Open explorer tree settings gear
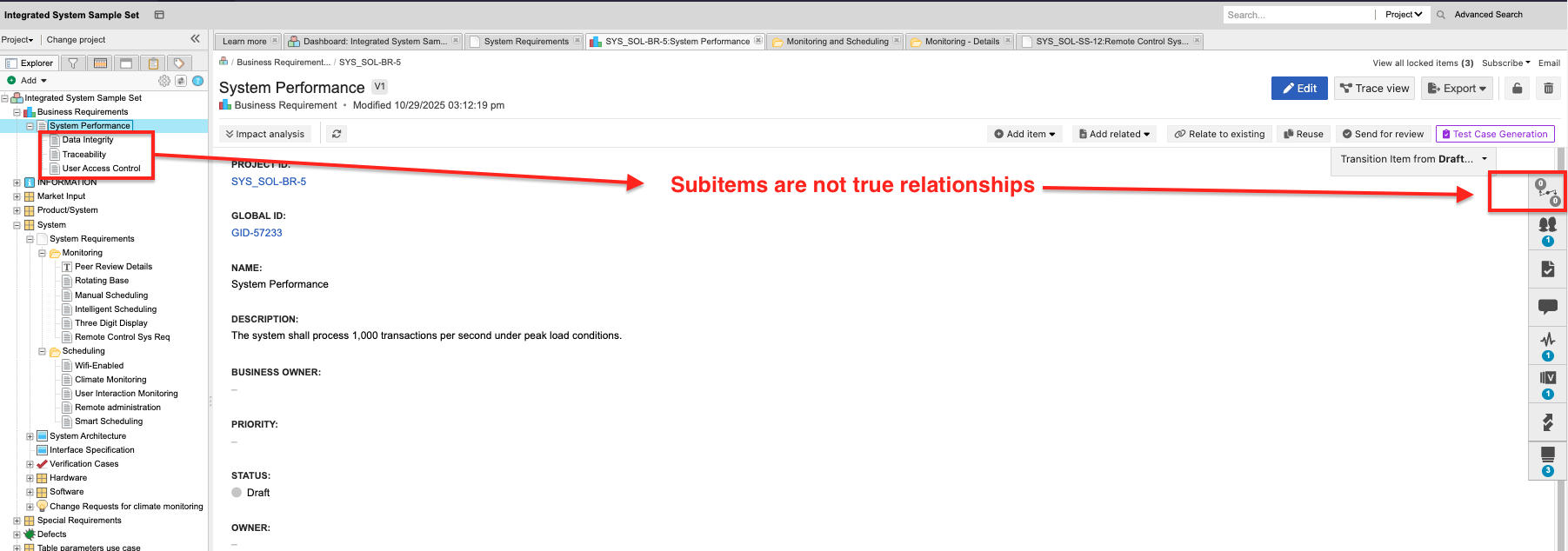The image size is (1568, 551). click(164, 81)
